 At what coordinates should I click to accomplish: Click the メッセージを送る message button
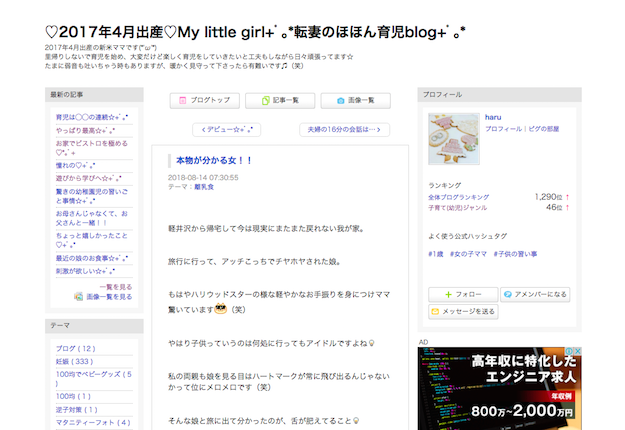(x=462, y=311)
